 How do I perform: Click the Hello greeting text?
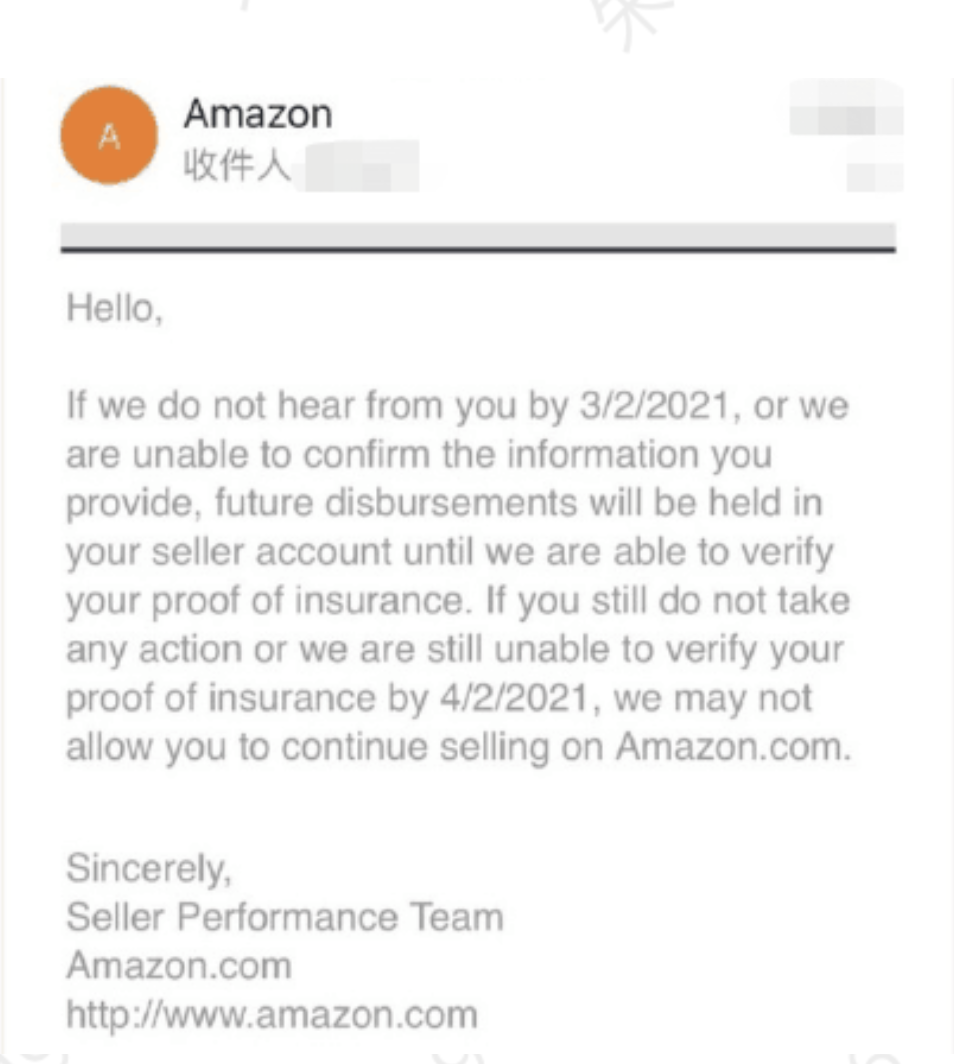(115, 308)
